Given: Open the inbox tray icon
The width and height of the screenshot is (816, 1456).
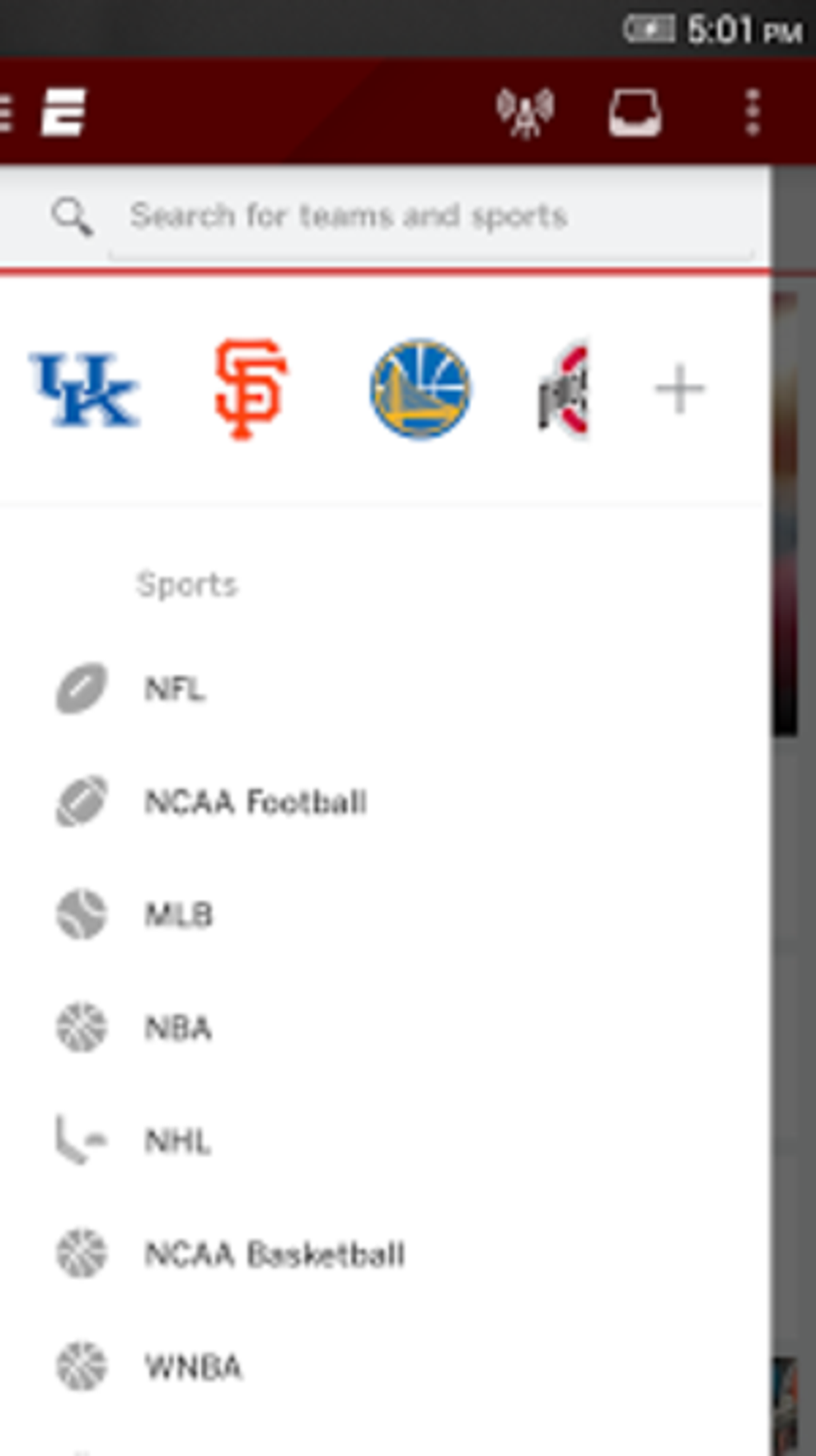Looking at the screenshot, I should point(635,112).
